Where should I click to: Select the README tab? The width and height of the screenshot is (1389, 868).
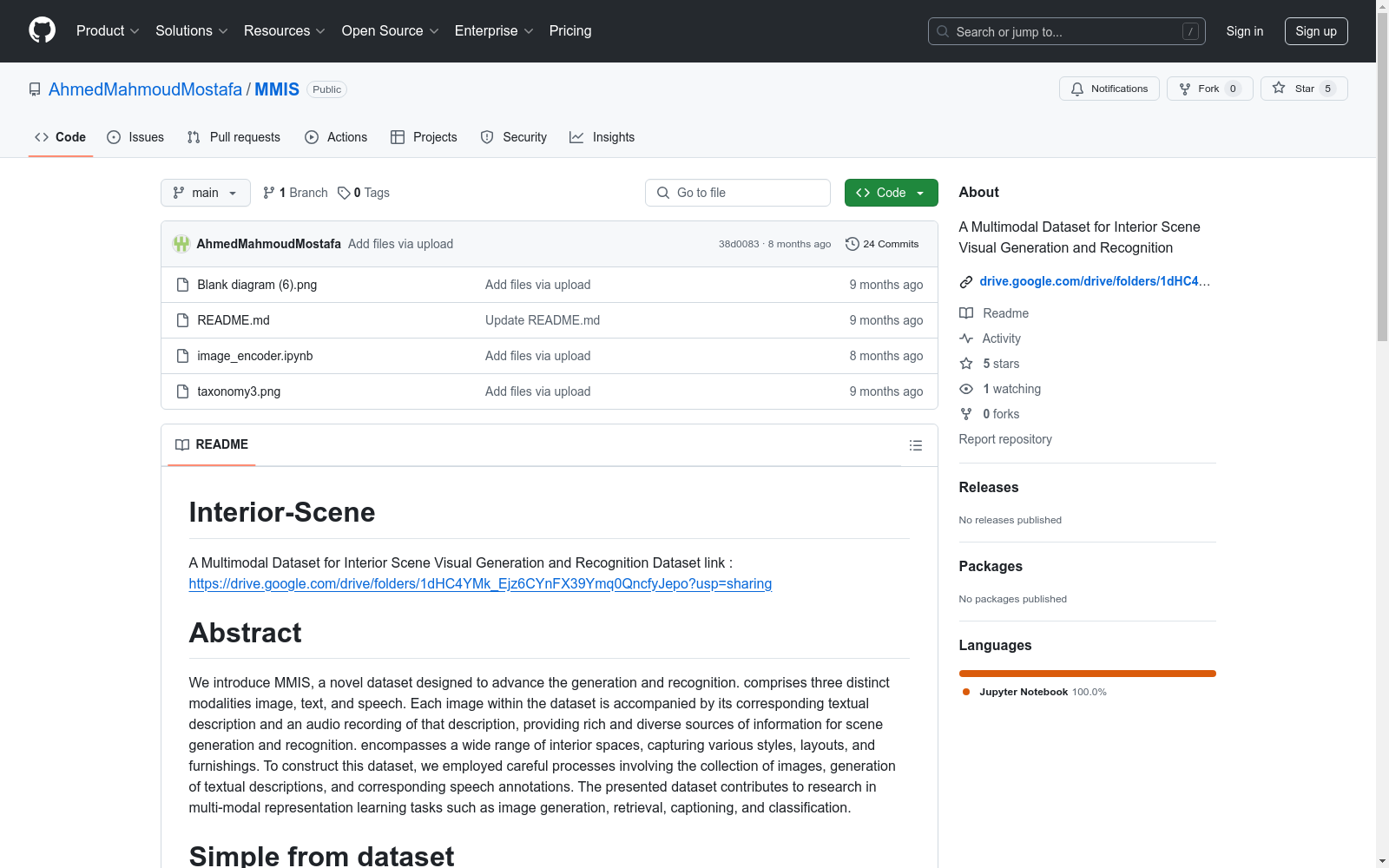pyautogui.click(x=212, y=444)
